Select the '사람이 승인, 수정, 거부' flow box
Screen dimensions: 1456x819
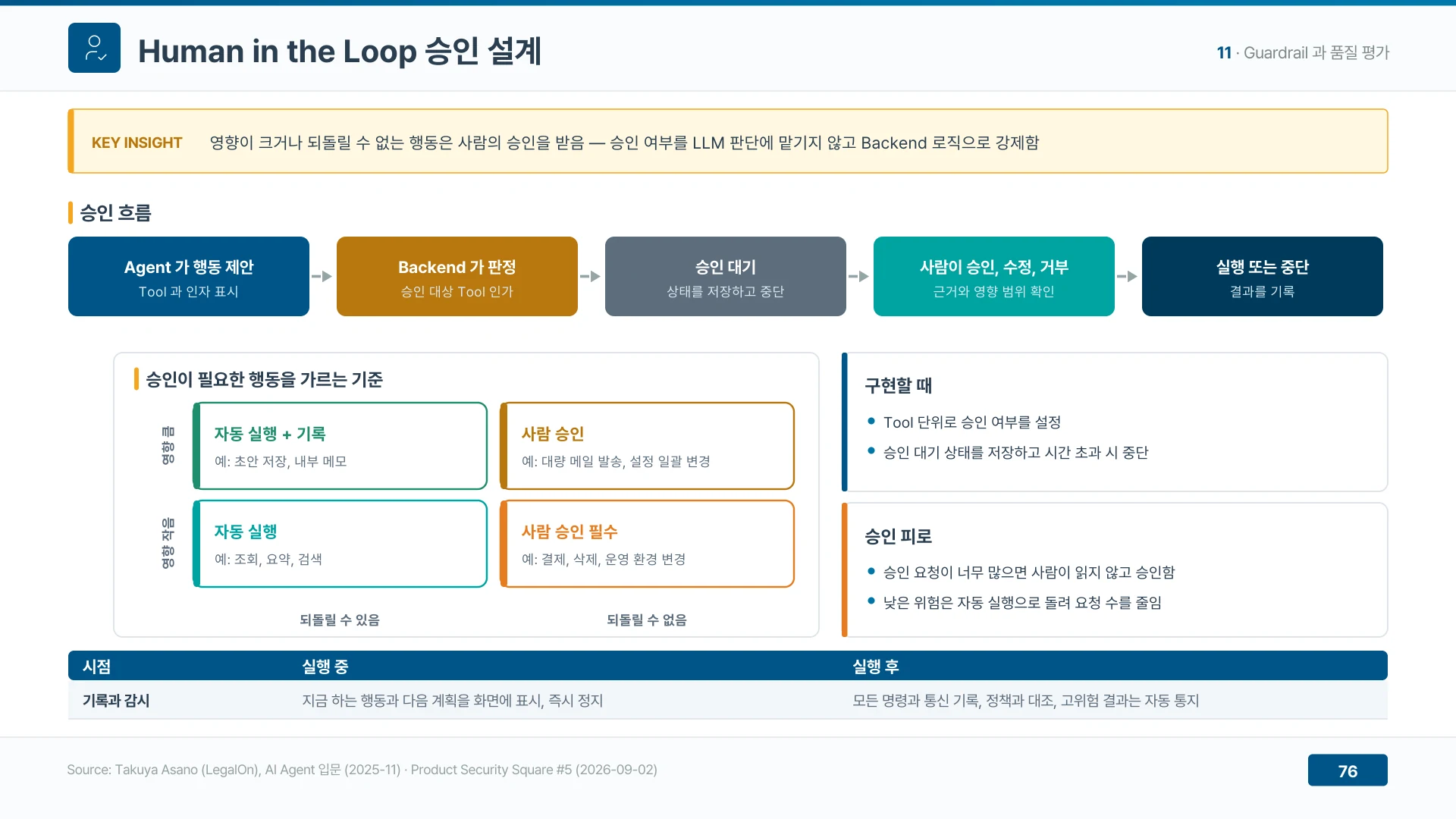tap(994, 276)
